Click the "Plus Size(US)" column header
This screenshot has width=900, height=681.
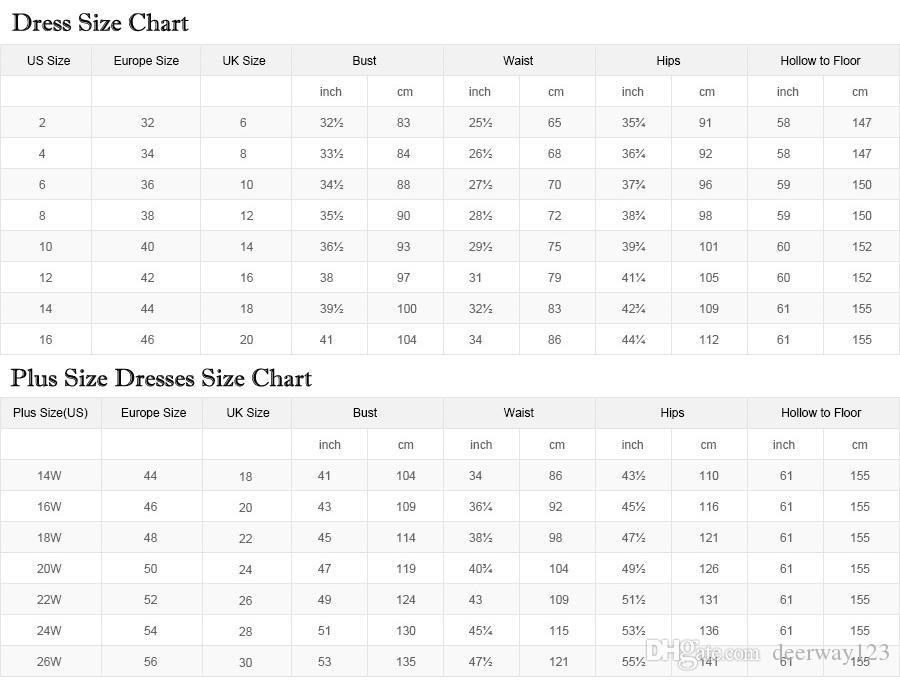50,413
